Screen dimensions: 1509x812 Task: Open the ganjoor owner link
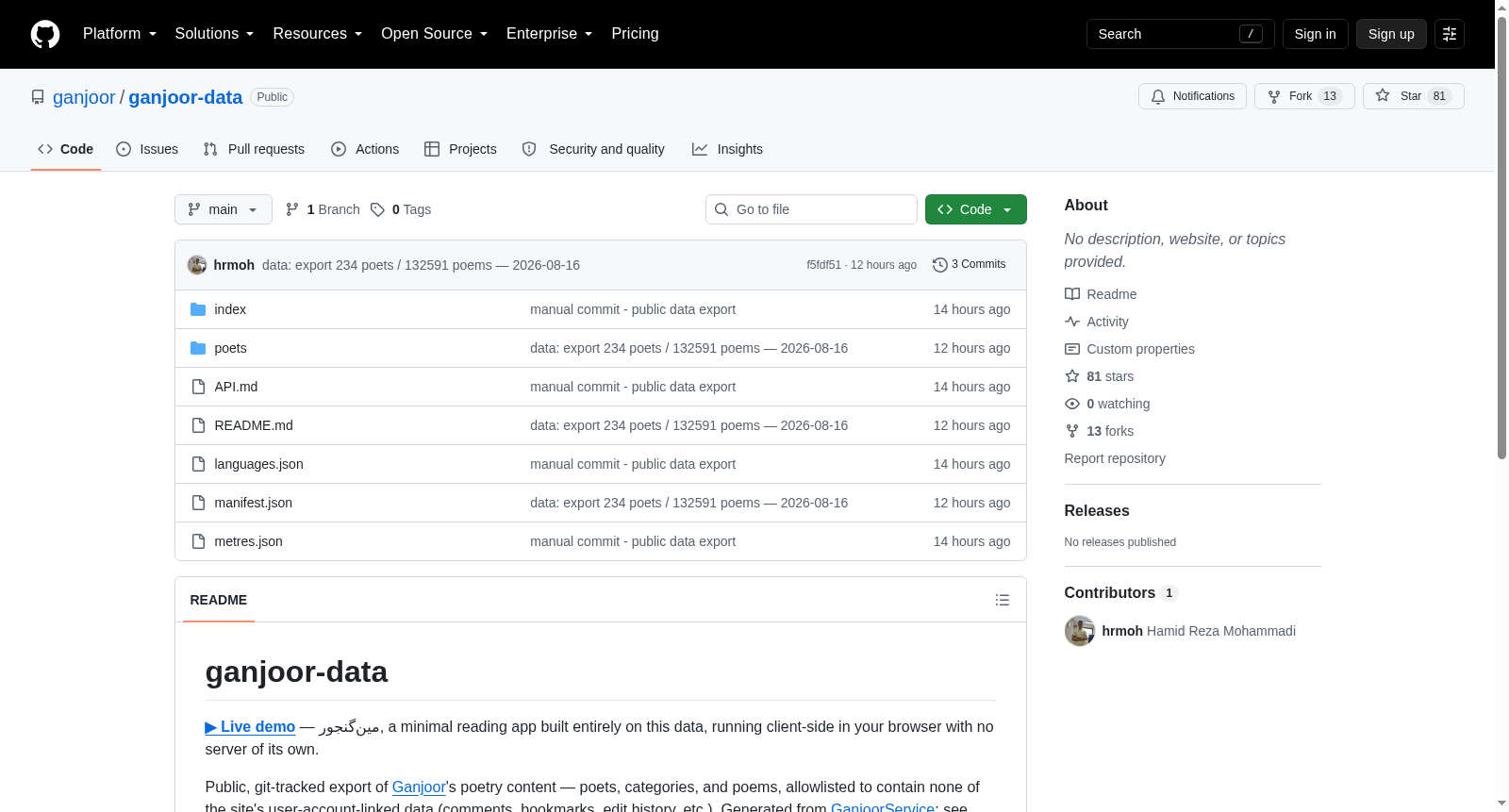84,97
